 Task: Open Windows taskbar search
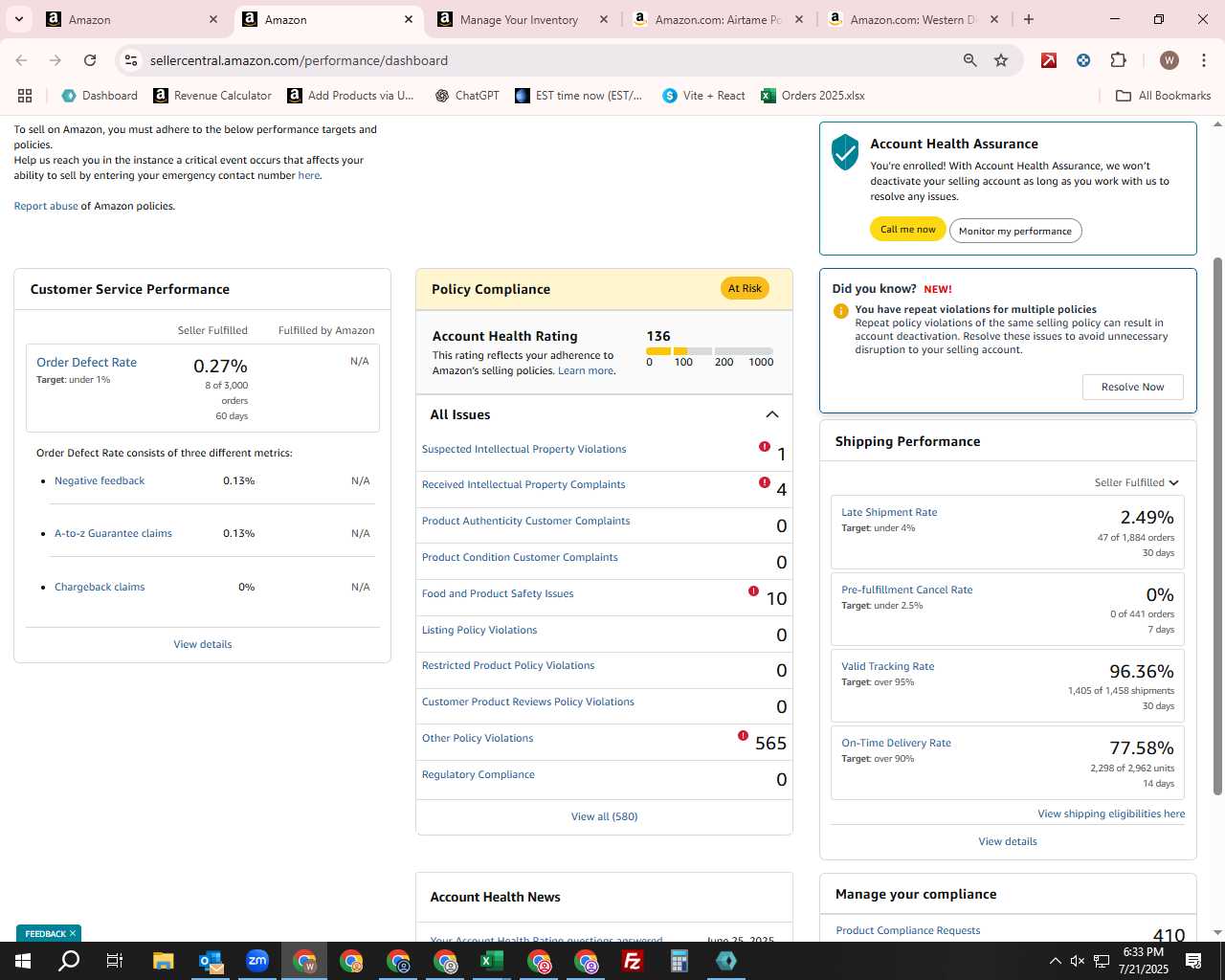[69, 961]
